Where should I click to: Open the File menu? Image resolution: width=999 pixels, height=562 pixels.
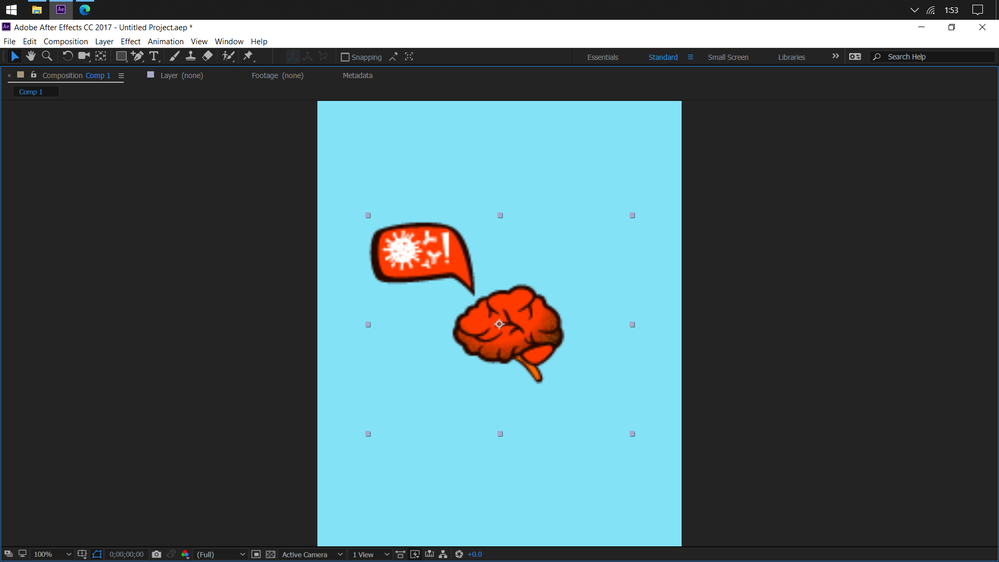(x=10, y=41)
